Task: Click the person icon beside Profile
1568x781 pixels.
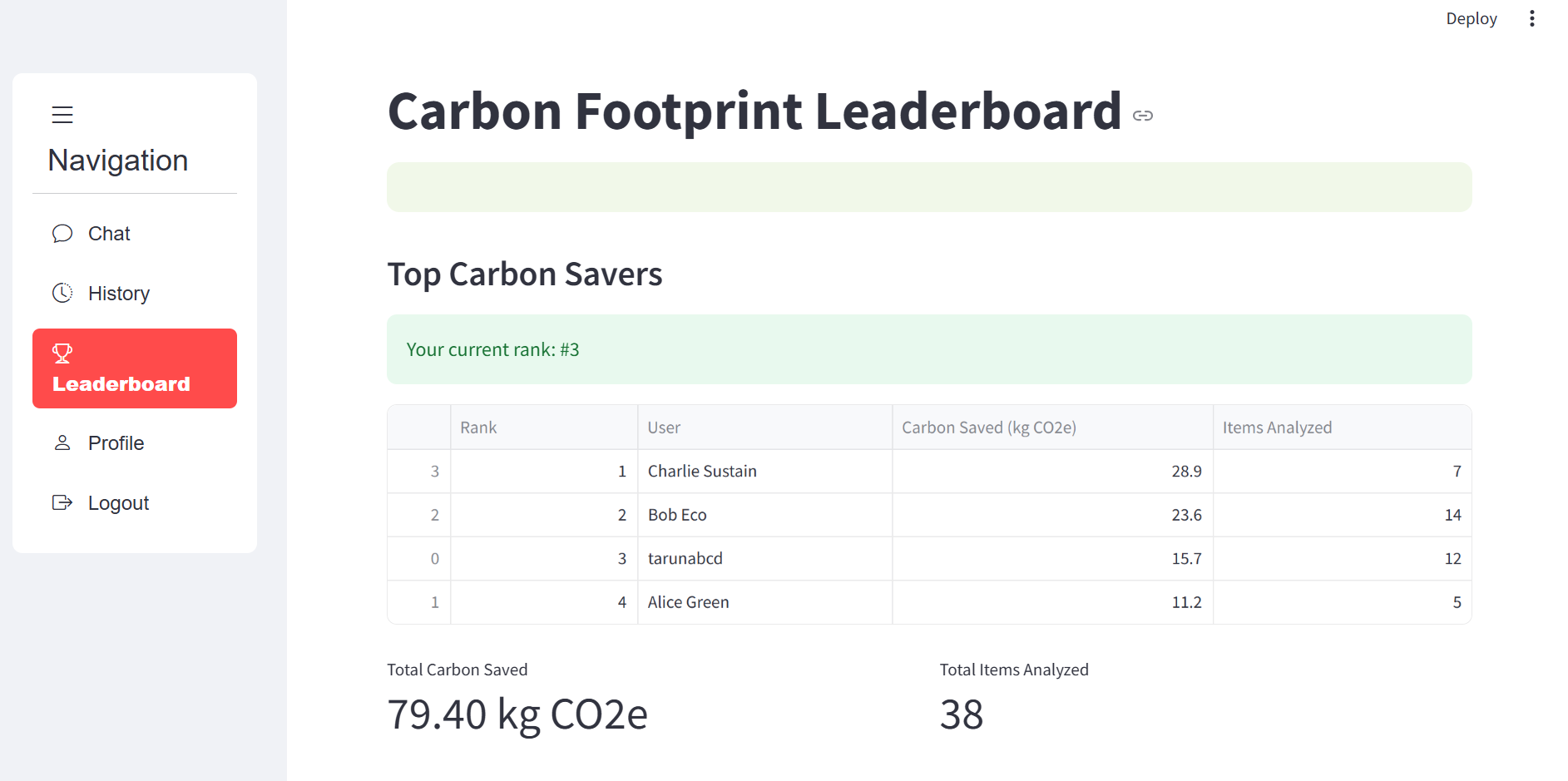Action: (x=62, y=442)
